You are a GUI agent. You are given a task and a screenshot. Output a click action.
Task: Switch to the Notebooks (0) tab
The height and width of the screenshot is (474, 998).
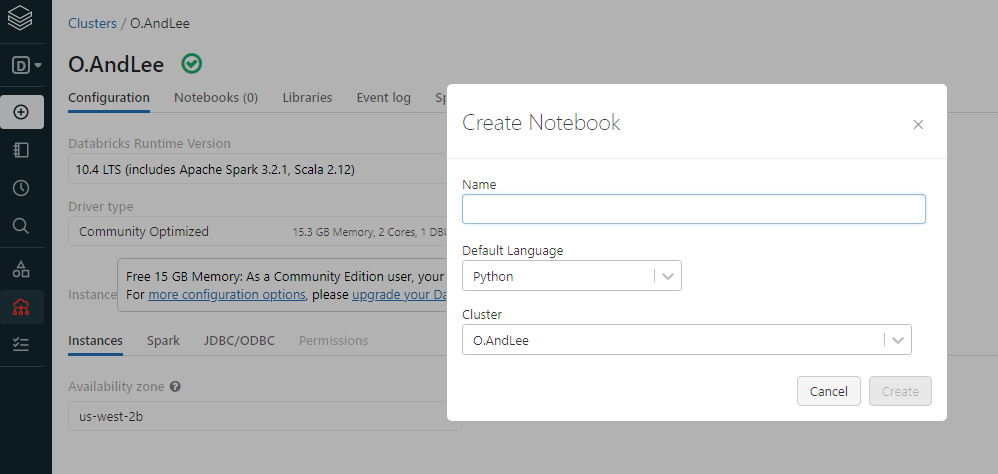(216, 98)
